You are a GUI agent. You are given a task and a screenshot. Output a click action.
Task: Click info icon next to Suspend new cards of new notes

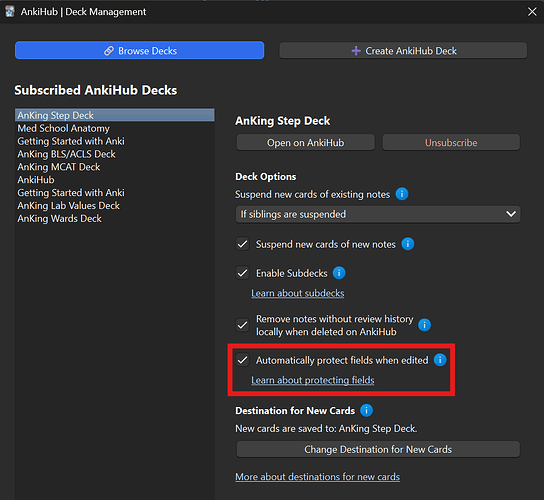pos(408,244)
